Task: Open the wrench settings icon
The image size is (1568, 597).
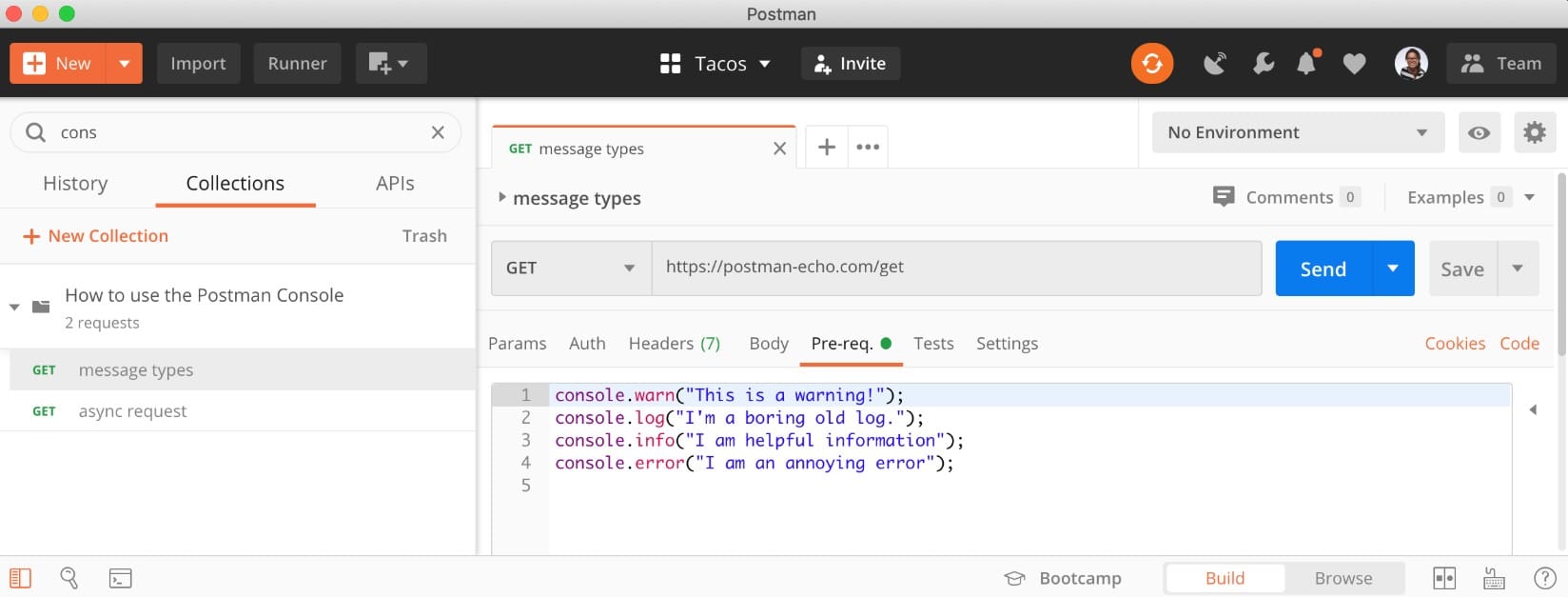Action: [1264, 64]
